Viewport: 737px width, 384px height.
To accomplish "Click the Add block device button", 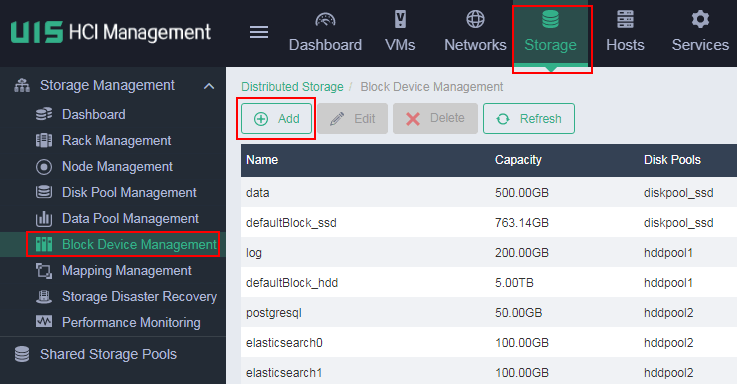I will (276, 118).
